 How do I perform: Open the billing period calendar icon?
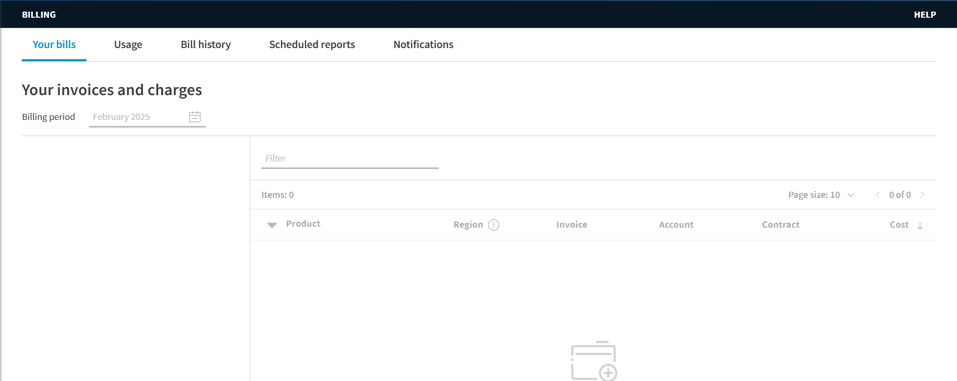(195, 117)
